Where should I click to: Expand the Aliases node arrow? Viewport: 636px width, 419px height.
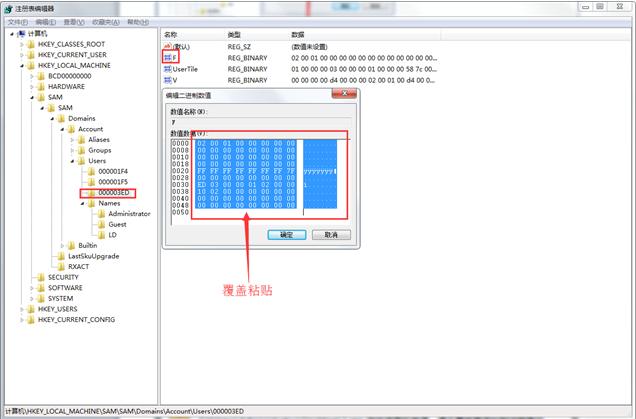(73, 140)
